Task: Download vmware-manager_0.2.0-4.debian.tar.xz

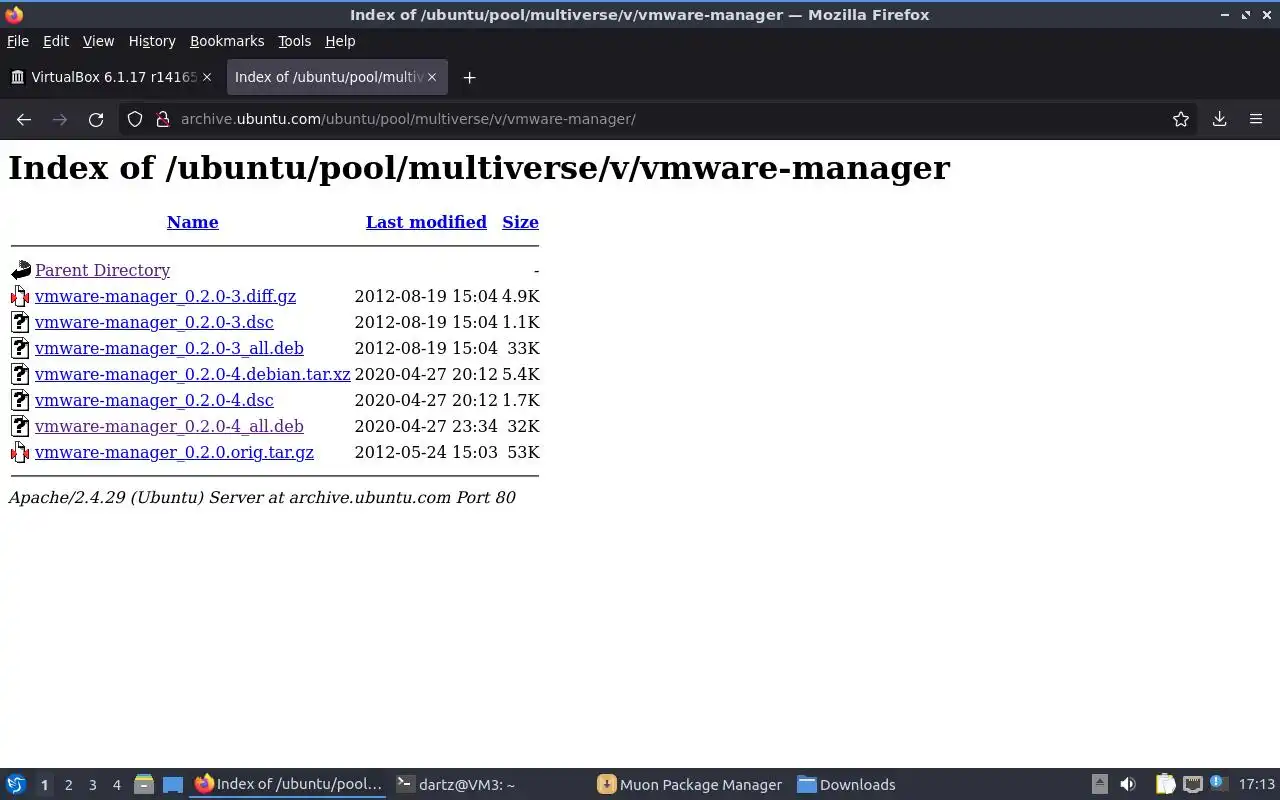Action: [x=192, y=374]
